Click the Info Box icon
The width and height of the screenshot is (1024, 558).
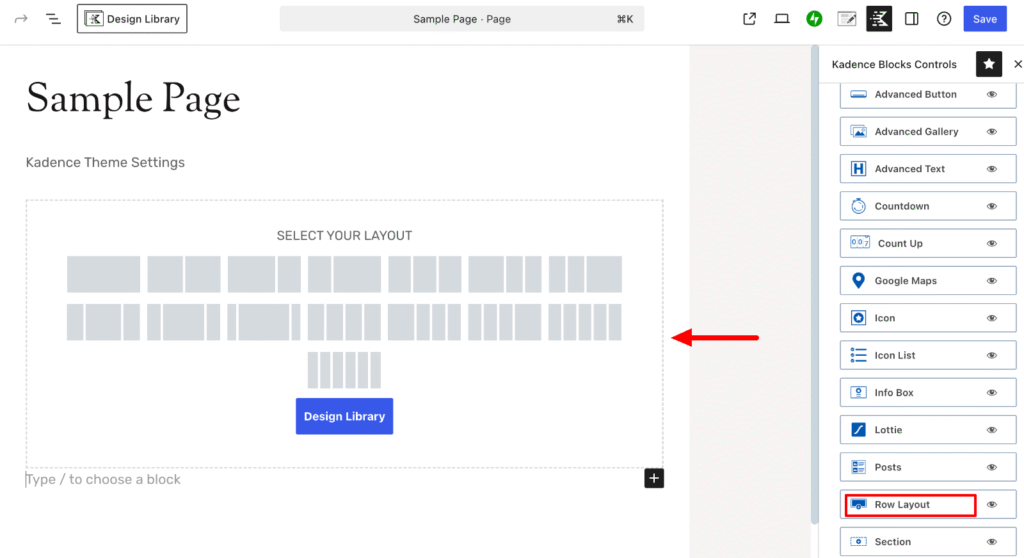(858, 392)
